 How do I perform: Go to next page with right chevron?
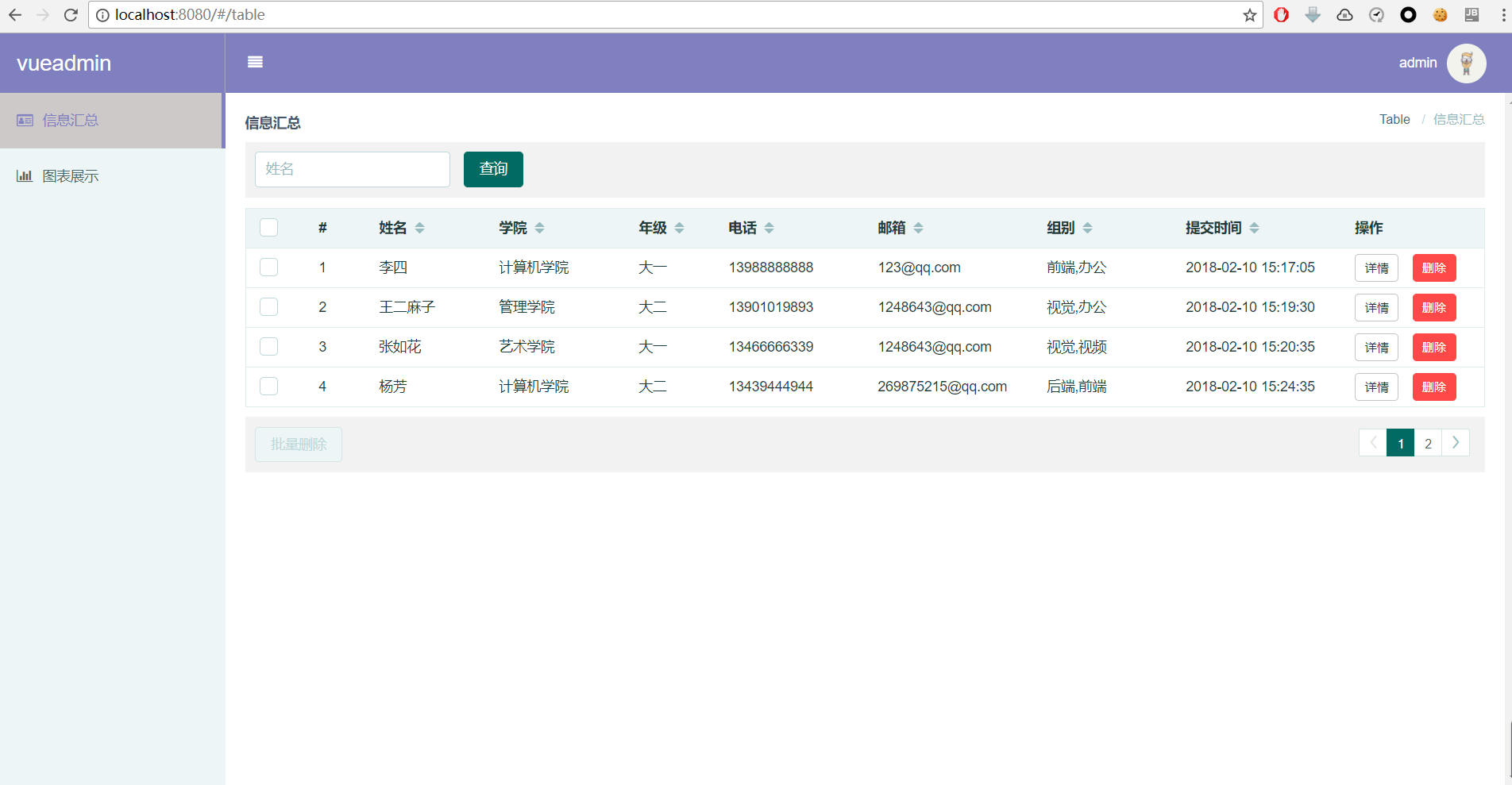tap(1456, 443)
